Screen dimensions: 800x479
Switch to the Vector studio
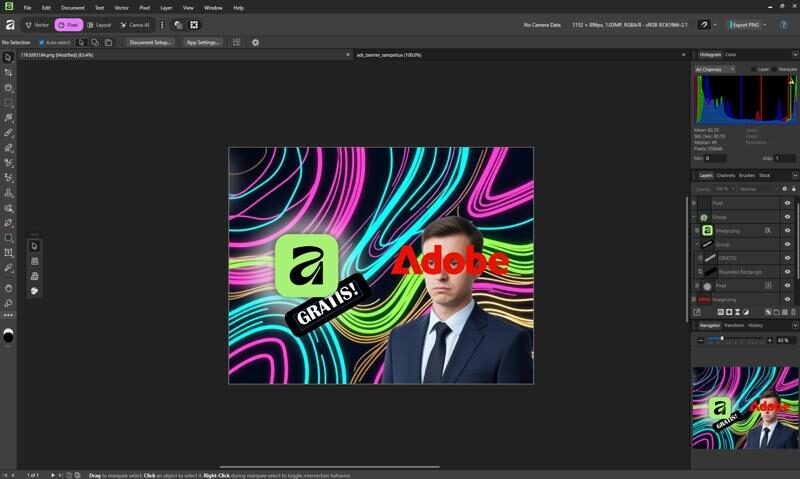pos(37,24)
